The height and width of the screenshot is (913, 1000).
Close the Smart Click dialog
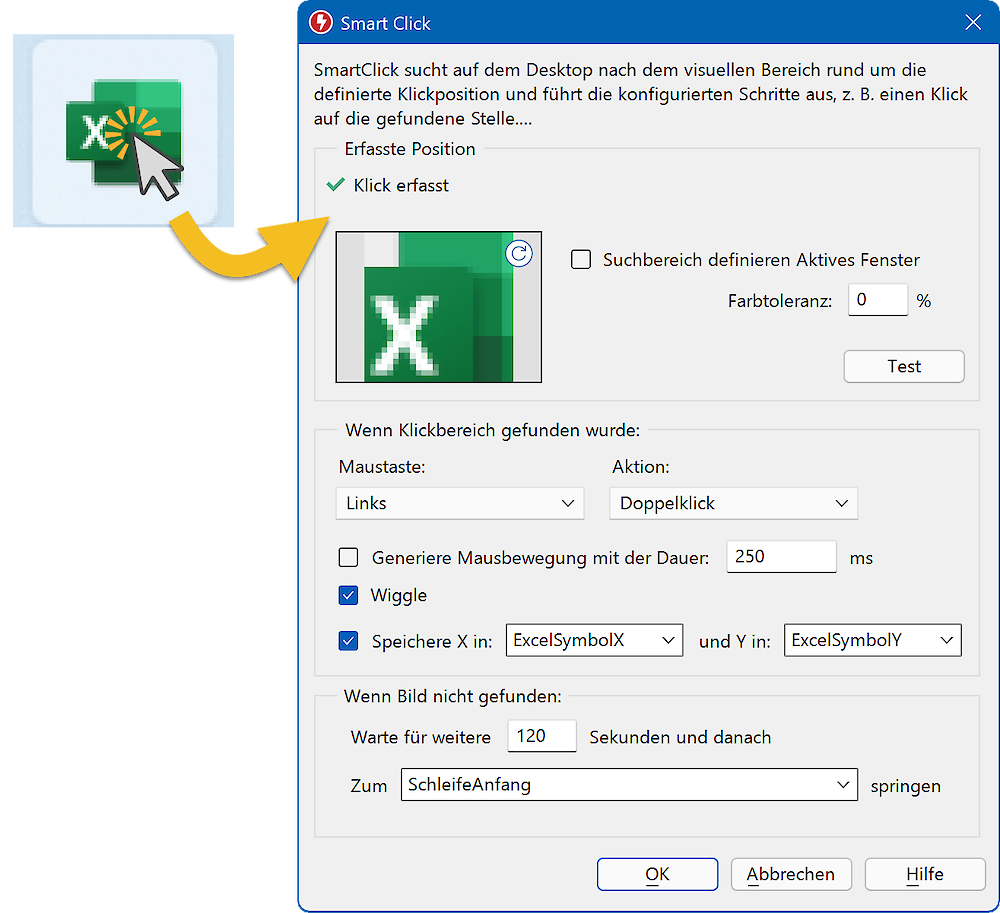[x=973, y=22]
